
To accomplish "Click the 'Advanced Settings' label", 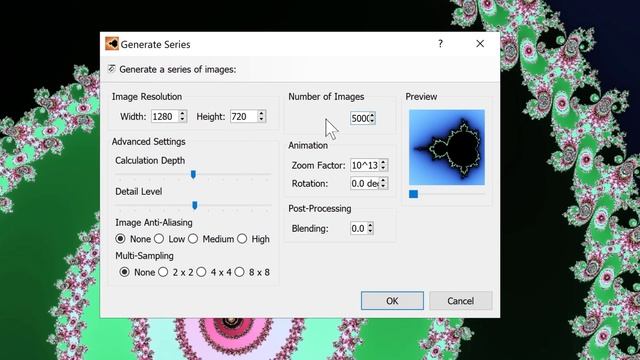I will [x=149, y=142].
